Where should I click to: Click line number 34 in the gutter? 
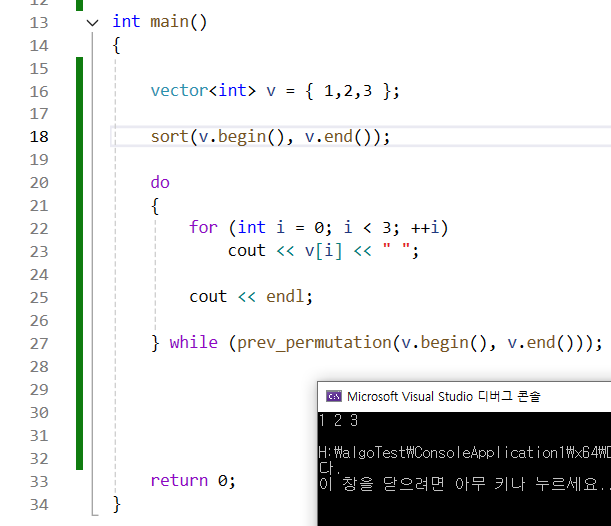click(x=39, y=505)
